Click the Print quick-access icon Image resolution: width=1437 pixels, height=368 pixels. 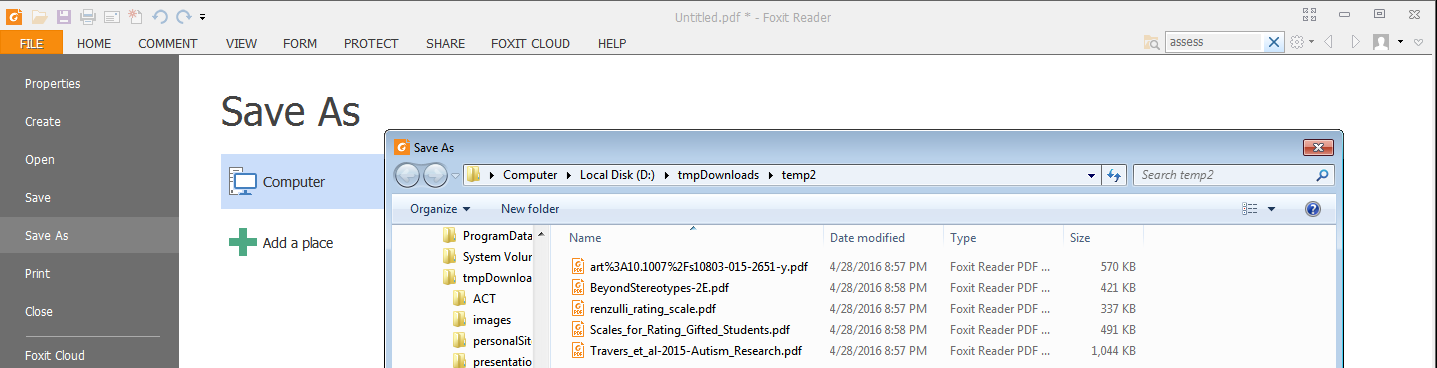(88, 17)
